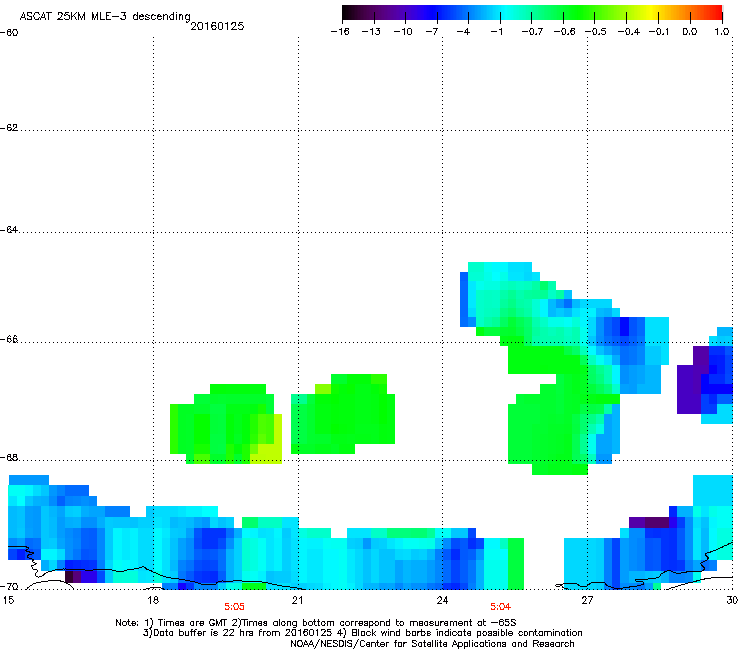This screenshot has height=650, width=740.
Task: Click the -1 colorbar tick label
Action: 496,32
